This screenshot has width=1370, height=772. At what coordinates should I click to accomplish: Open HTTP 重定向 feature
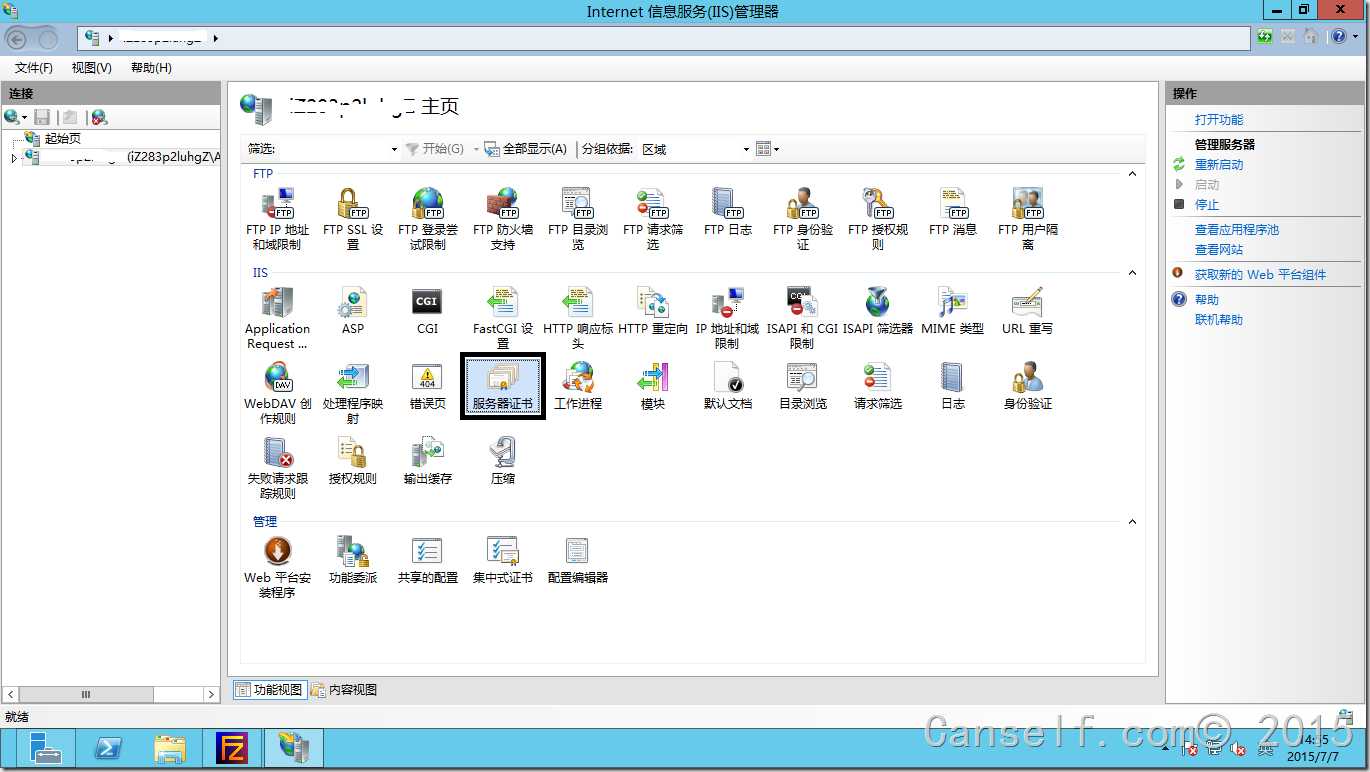click(x=653, y=310)
